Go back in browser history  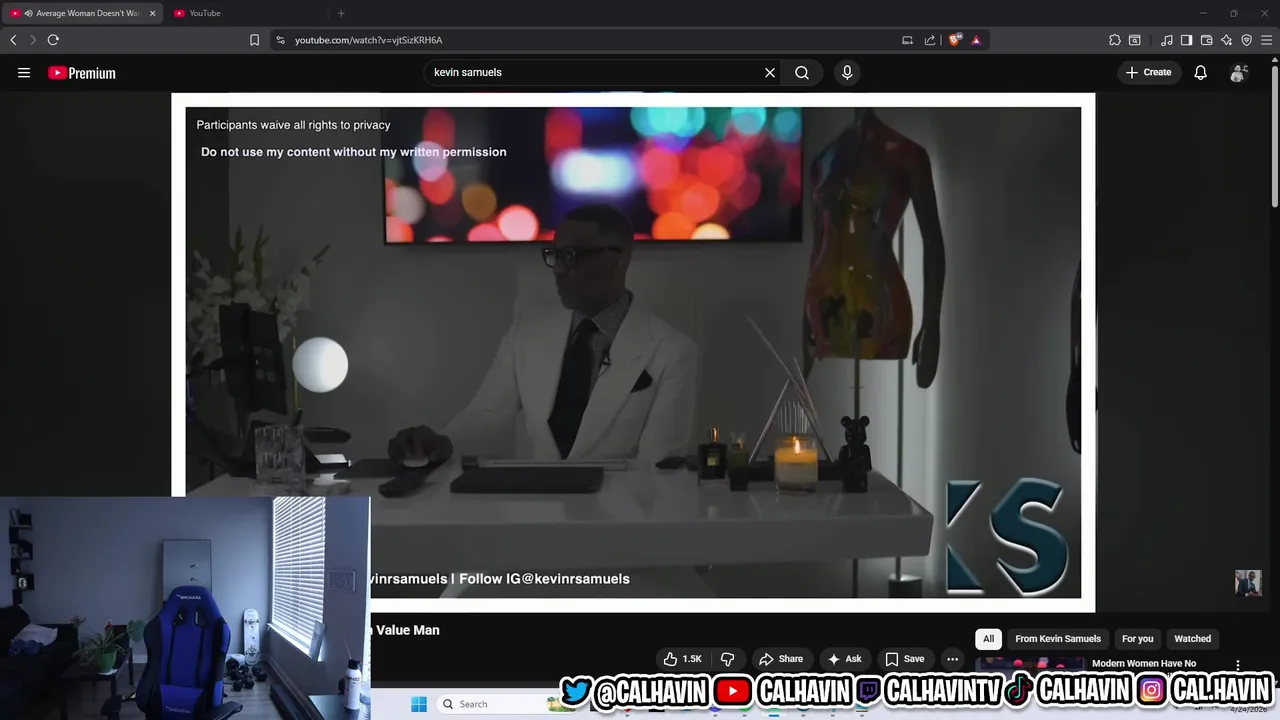click(x=13, y=40)
